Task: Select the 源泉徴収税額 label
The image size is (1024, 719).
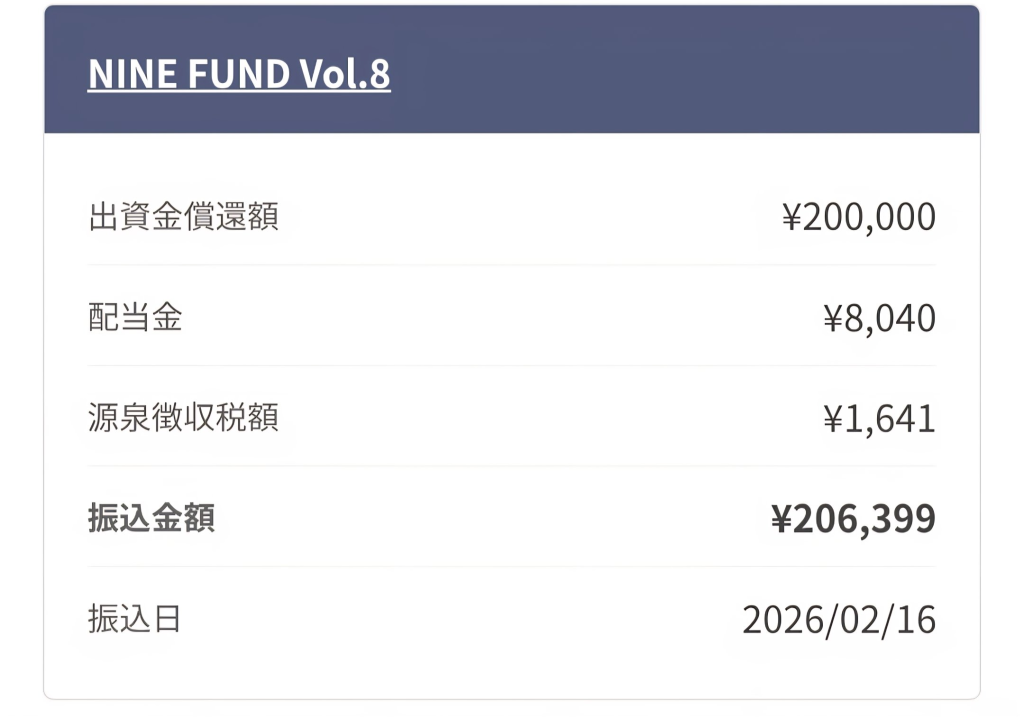Action: click(183, 418)
